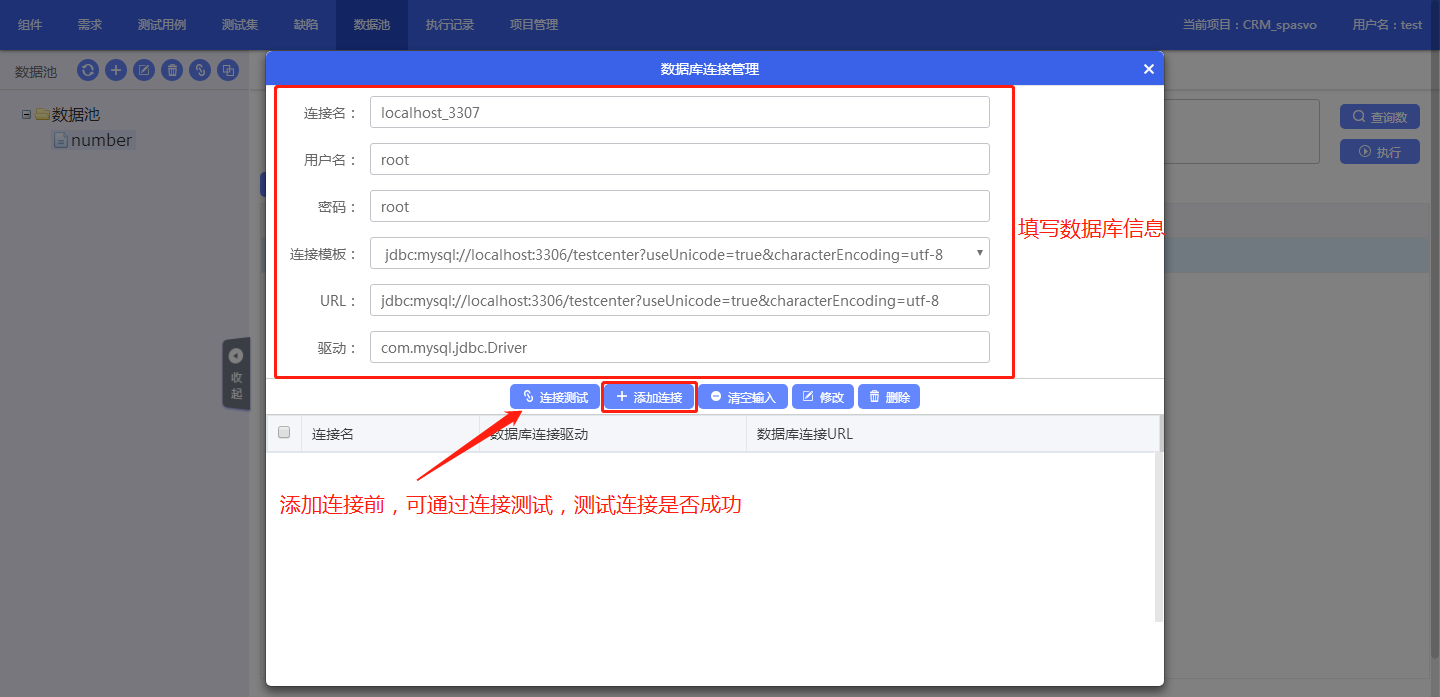This screenshot has width=1440, height=697.
Task: Open the 测试用例 tab
Action: (162, 25)
